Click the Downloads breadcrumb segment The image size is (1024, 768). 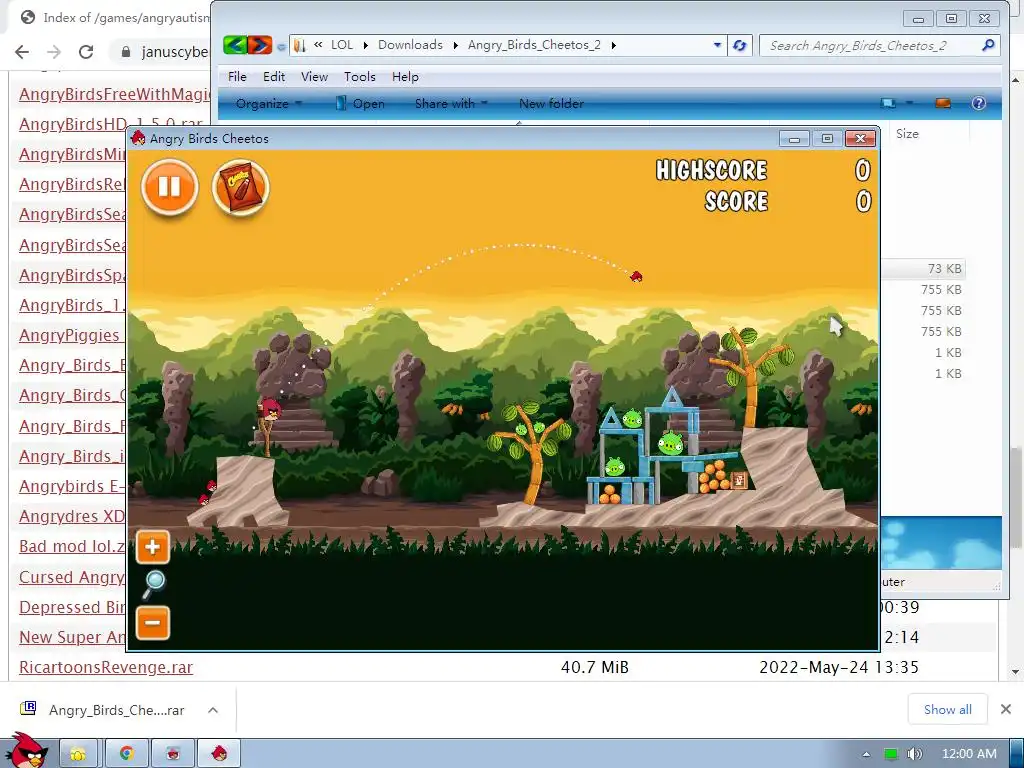click(x=410, y=45)
